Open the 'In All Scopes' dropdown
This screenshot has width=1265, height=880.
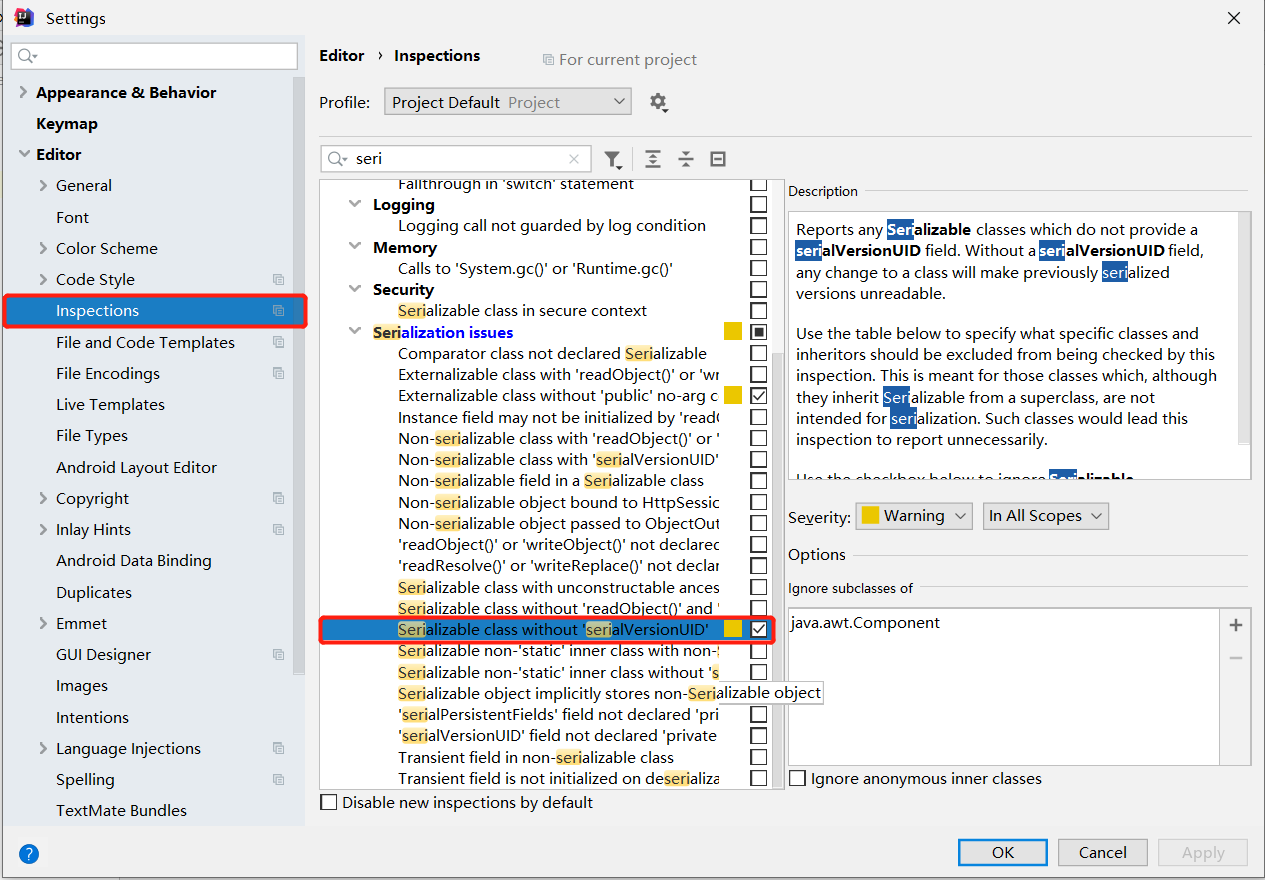pos(1045,516)
